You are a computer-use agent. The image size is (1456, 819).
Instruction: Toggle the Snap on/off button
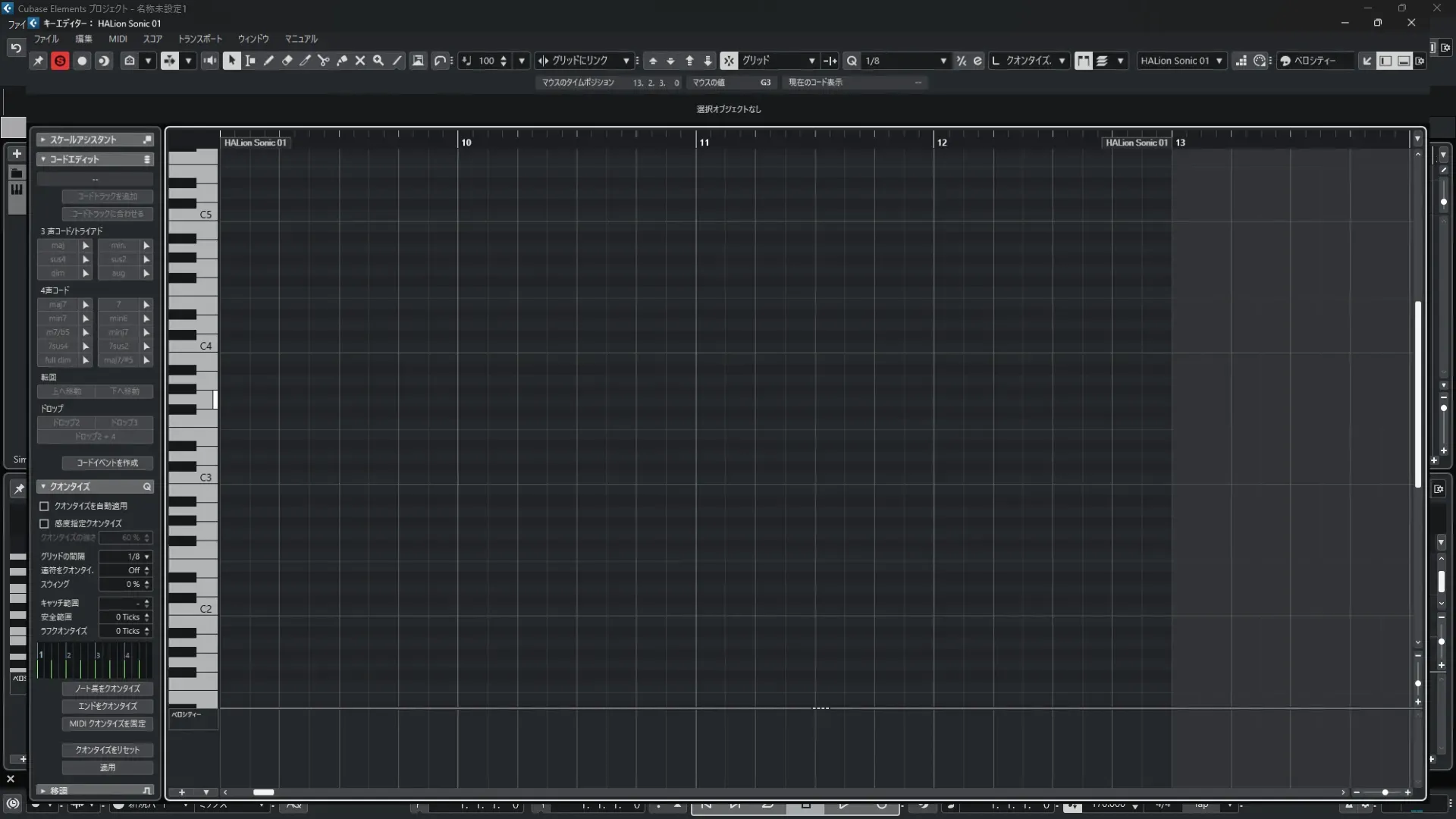click(729, 61)
